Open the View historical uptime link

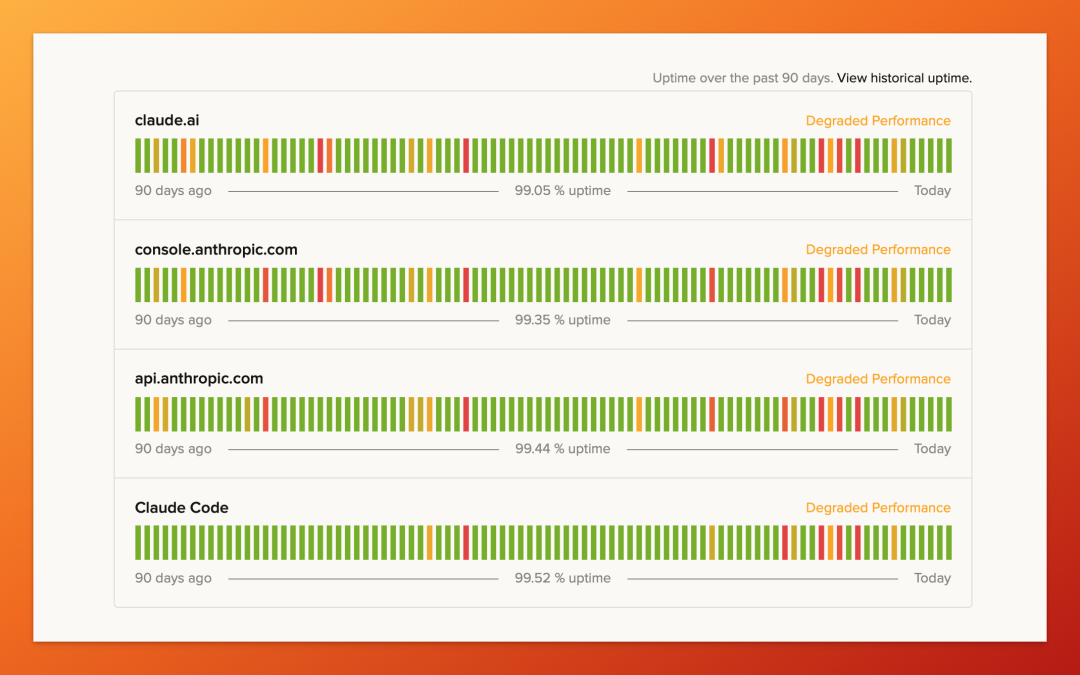pos(904,78)
